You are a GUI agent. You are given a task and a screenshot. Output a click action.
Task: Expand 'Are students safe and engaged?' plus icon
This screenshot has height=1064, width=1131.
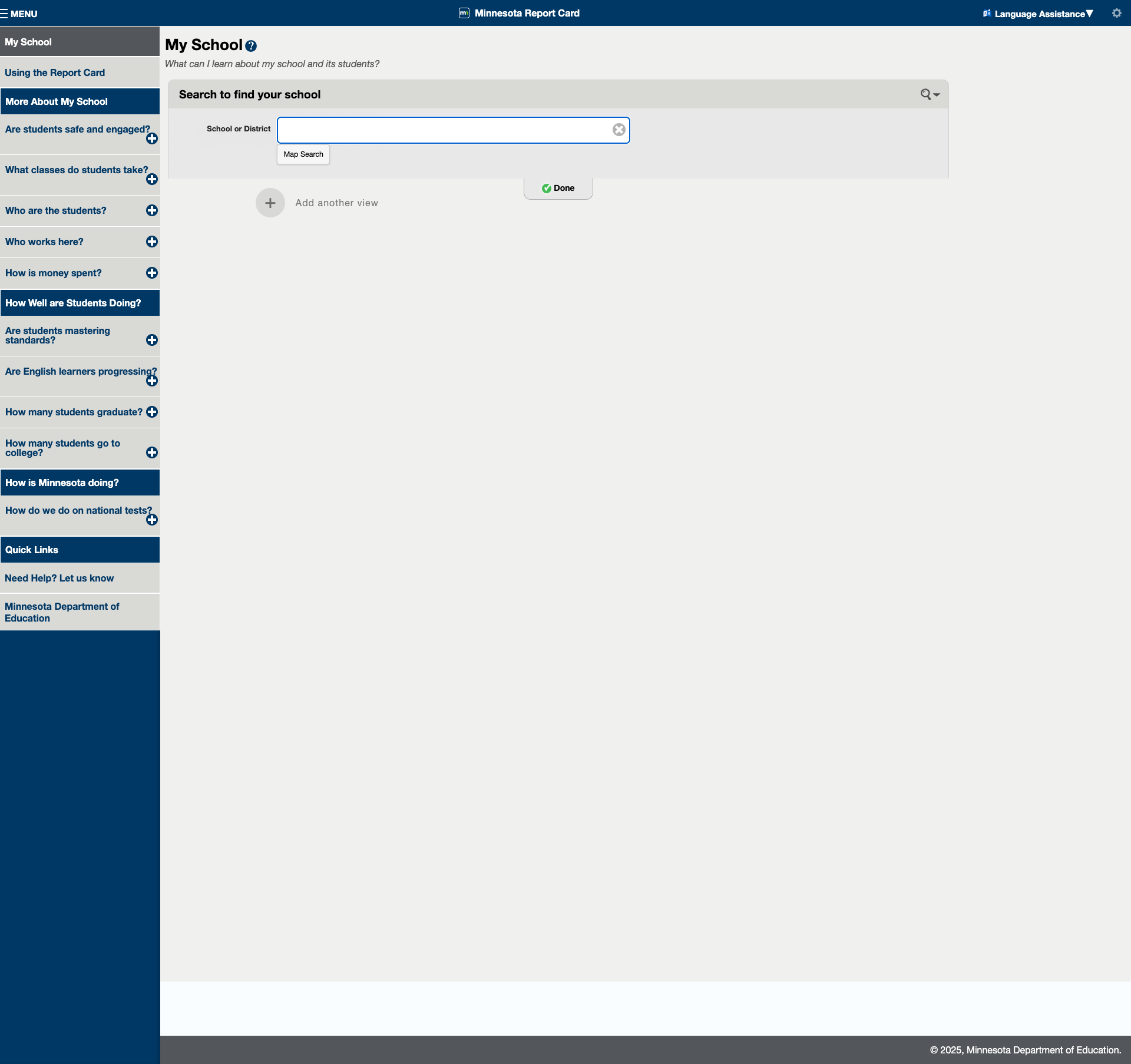click(x=152, y=138)
